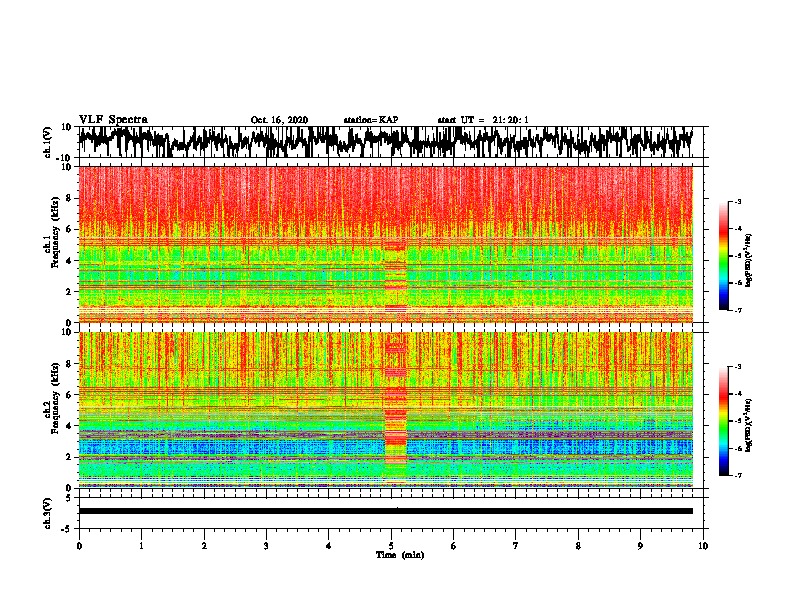
Task: Click the ch.1 spectrogram color scale bar
Action: pos(723,256)
